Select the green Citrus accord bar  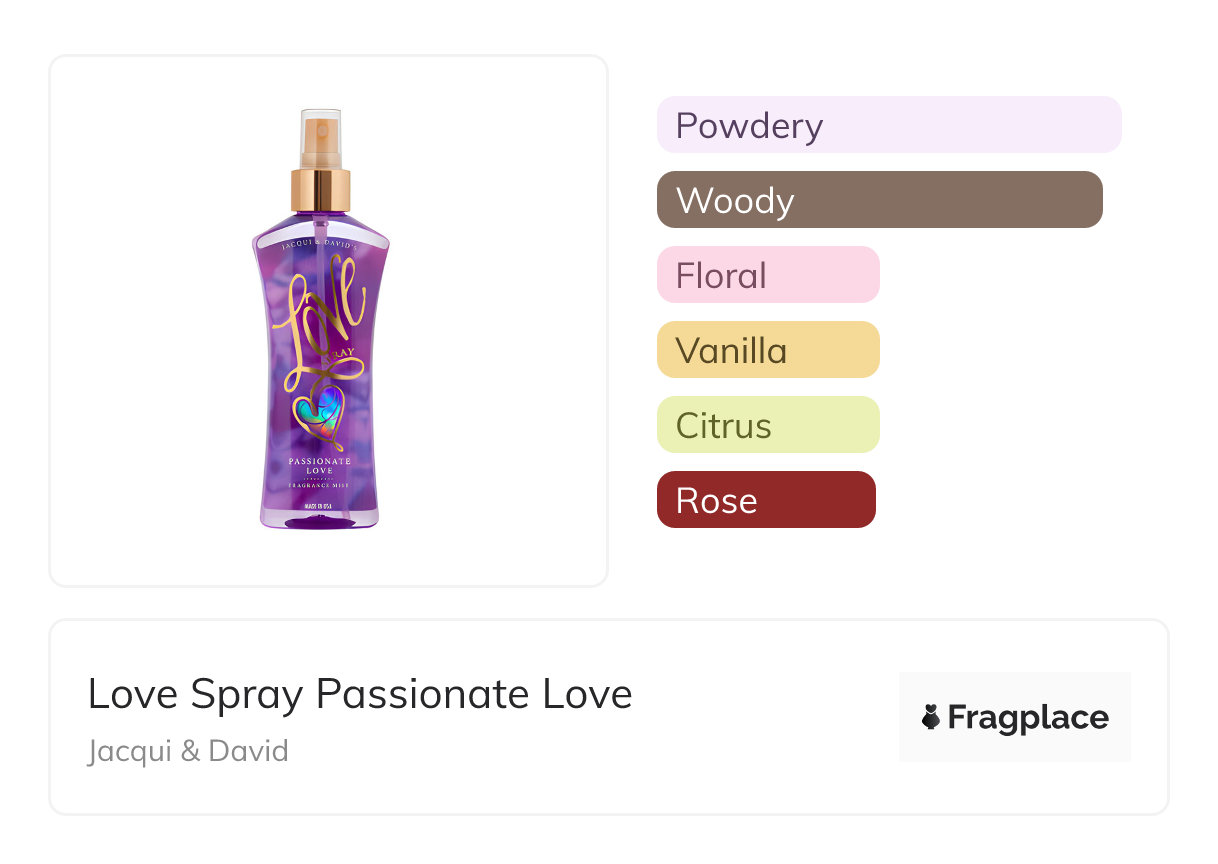(x=768, y=425)
